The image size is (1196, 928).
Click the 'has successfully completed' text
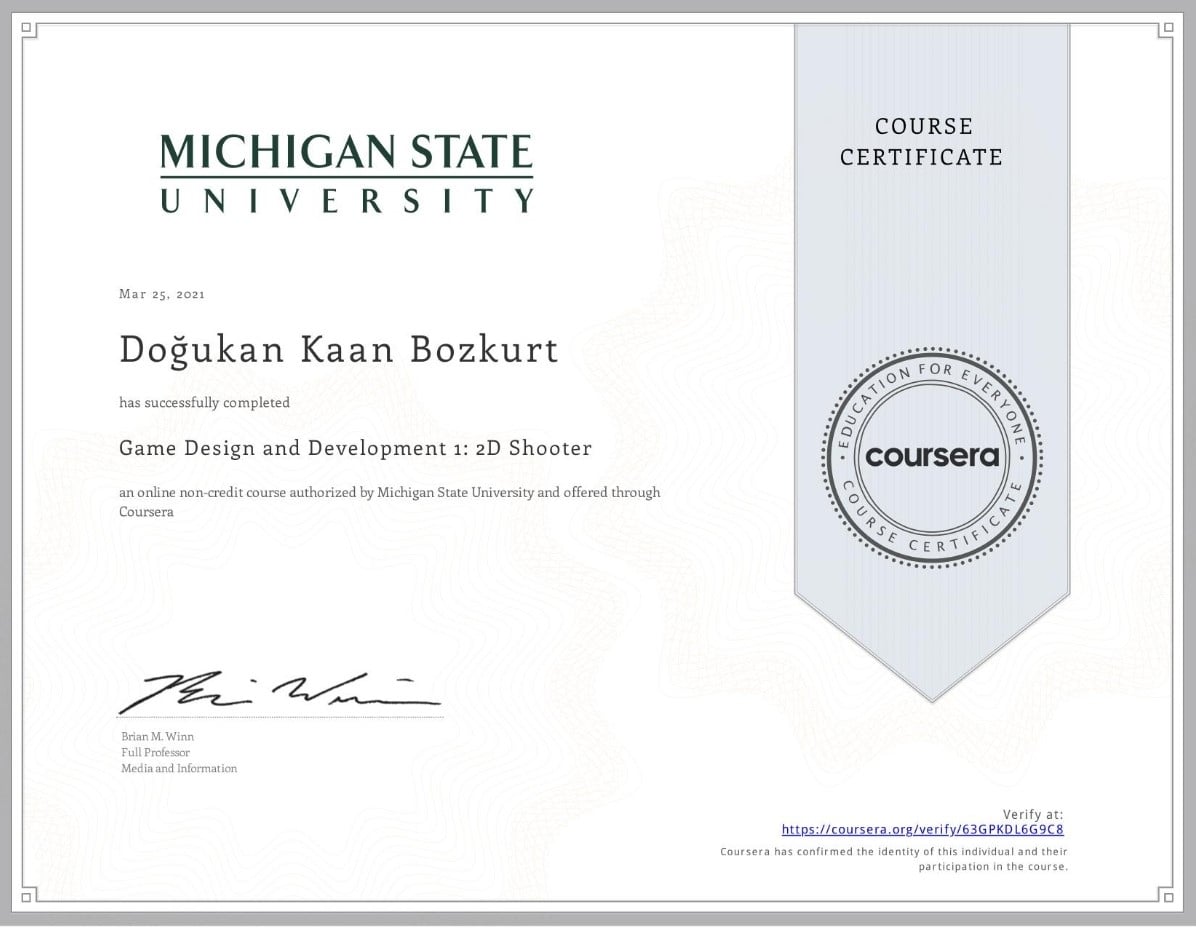[204, 403]
